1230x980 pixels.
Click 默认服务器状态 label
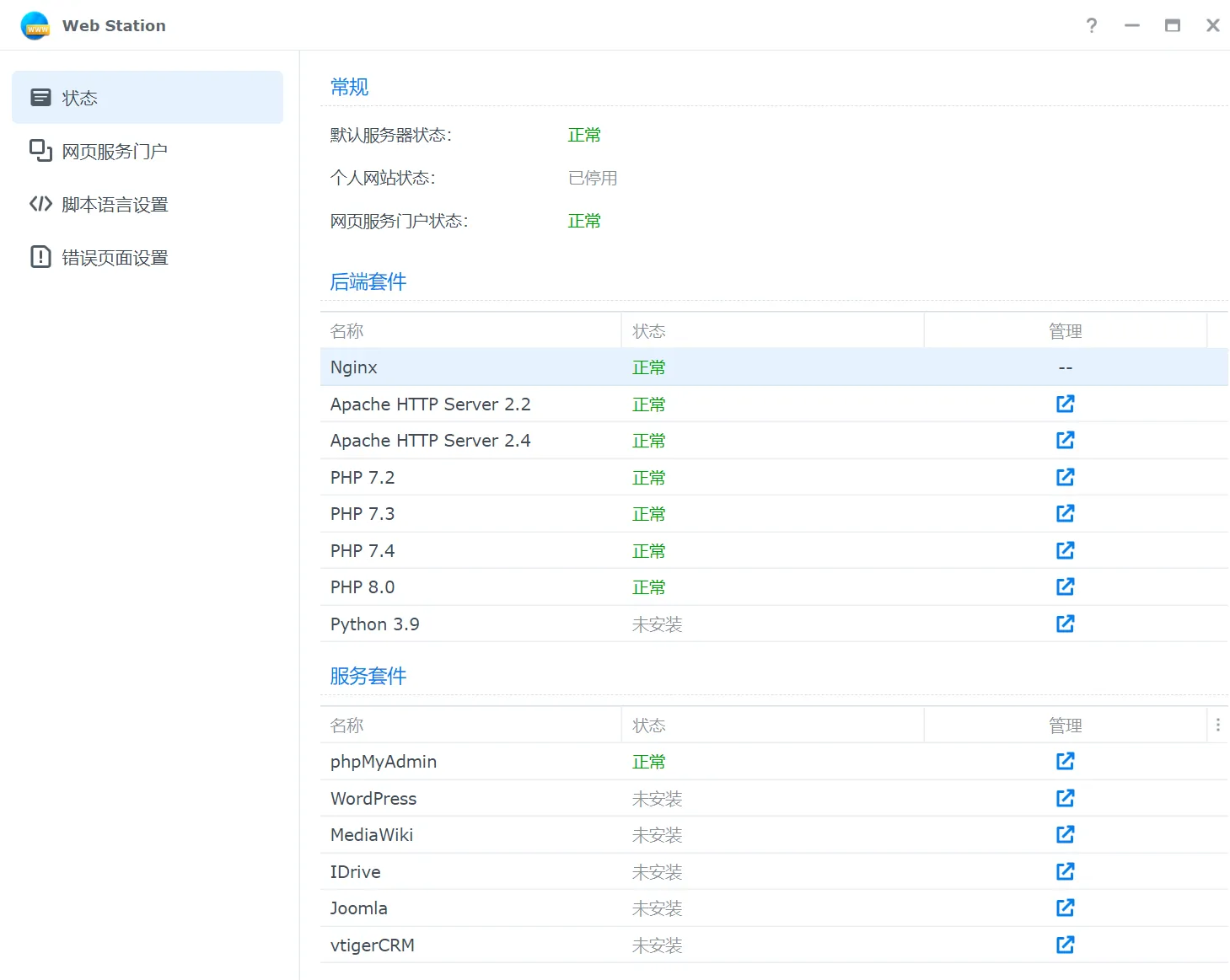tap(391, 135)
